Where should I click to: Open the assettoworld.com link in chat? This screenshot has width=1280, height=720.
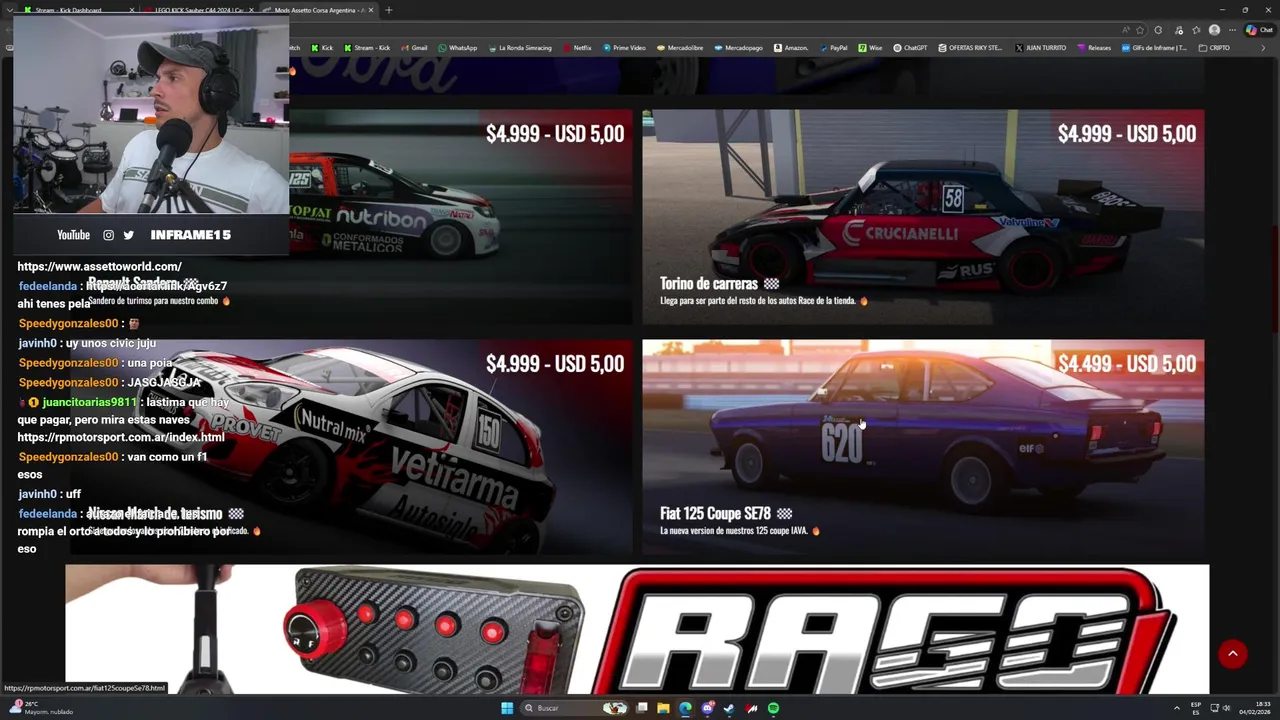click(x=99, y=267)
